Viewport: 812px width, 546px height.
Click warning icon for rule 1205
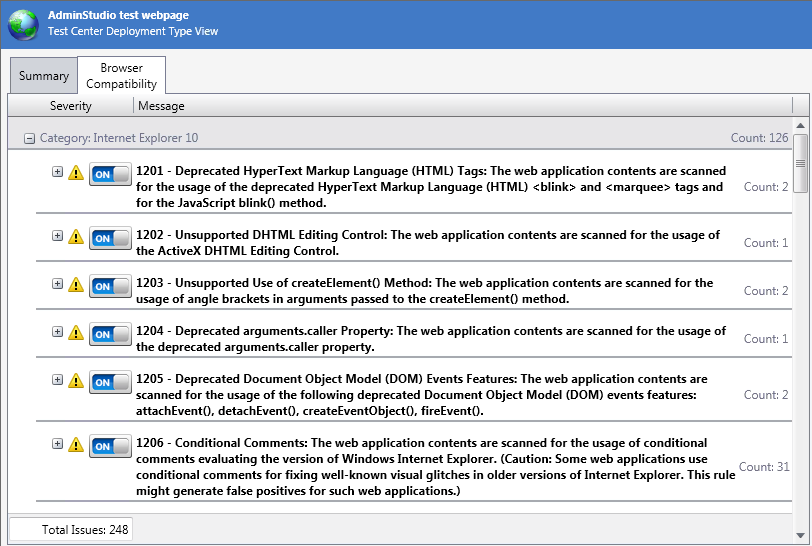76,381
